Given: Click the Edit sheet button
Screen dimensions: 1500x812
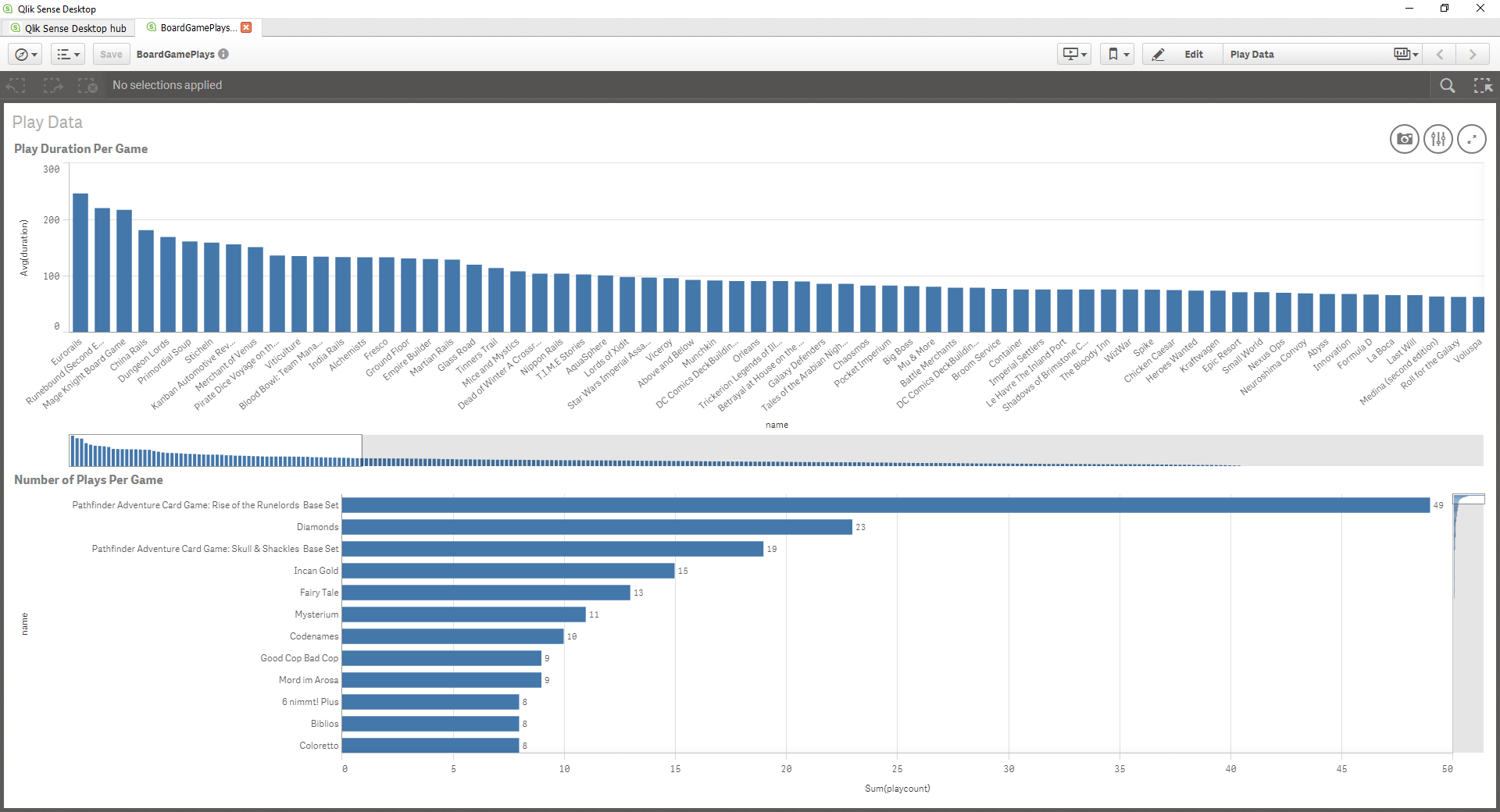Looking at the screenshot, I should (1182, 54).
